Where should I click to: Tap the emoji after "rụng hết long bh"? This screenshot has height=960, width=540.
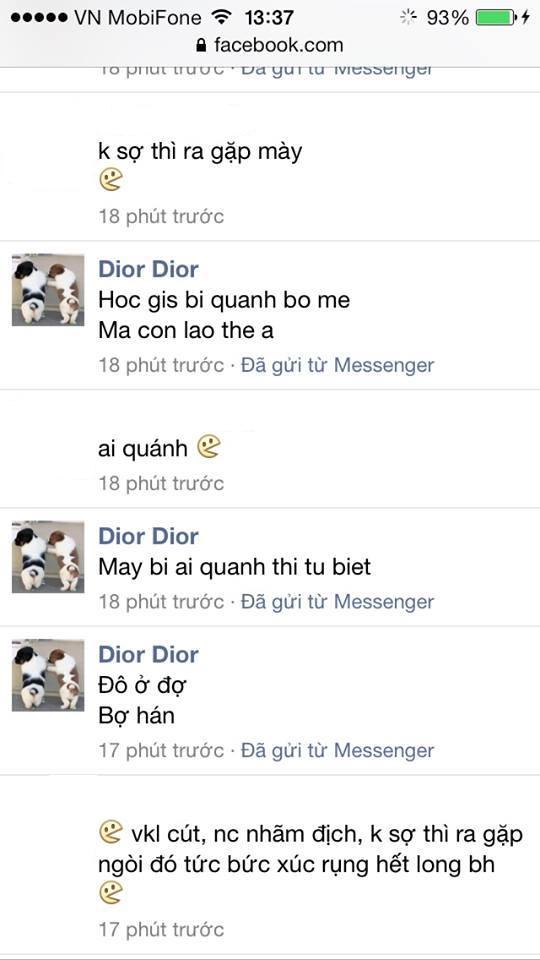click(111, 893)
